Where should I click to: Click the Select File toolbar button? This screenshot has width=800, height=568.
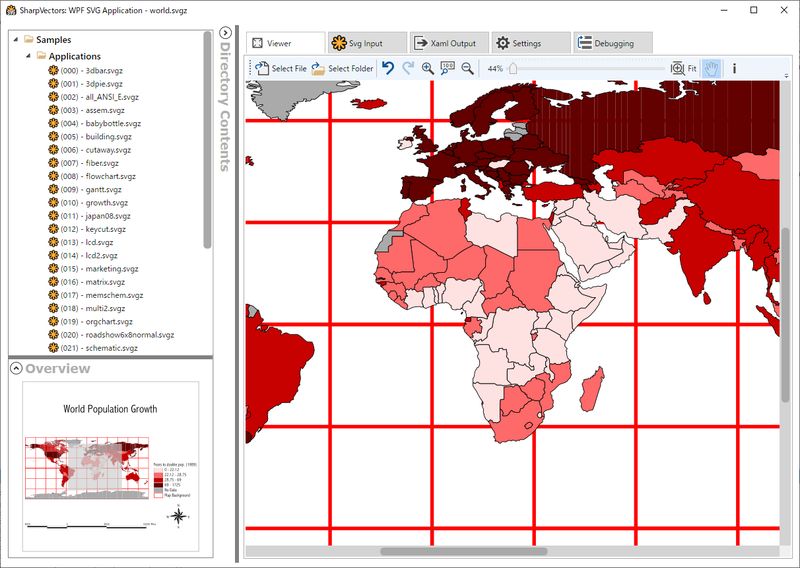(x=280, y=69)
